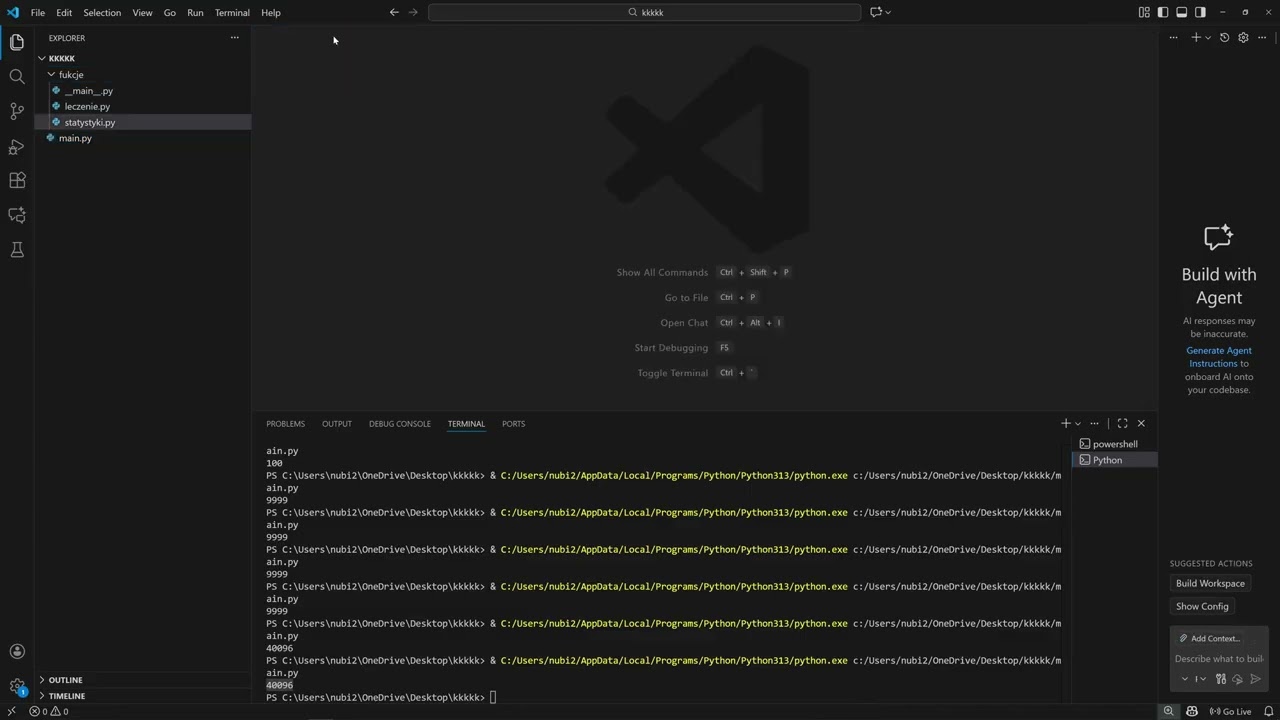The width and height of the screenshot is (1280, 720).
Task: Click the Generate Agent Instructions link
Action: click(x=1218, y=357)
